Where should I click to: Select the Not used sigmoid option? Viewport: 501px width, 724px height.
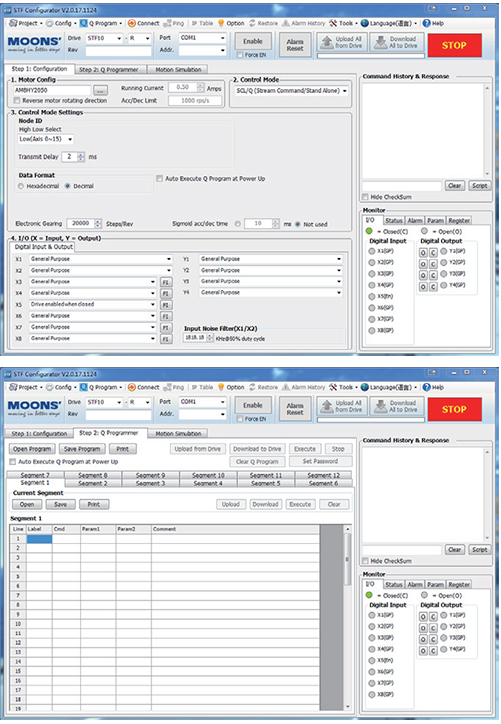[x=298, y=224]
